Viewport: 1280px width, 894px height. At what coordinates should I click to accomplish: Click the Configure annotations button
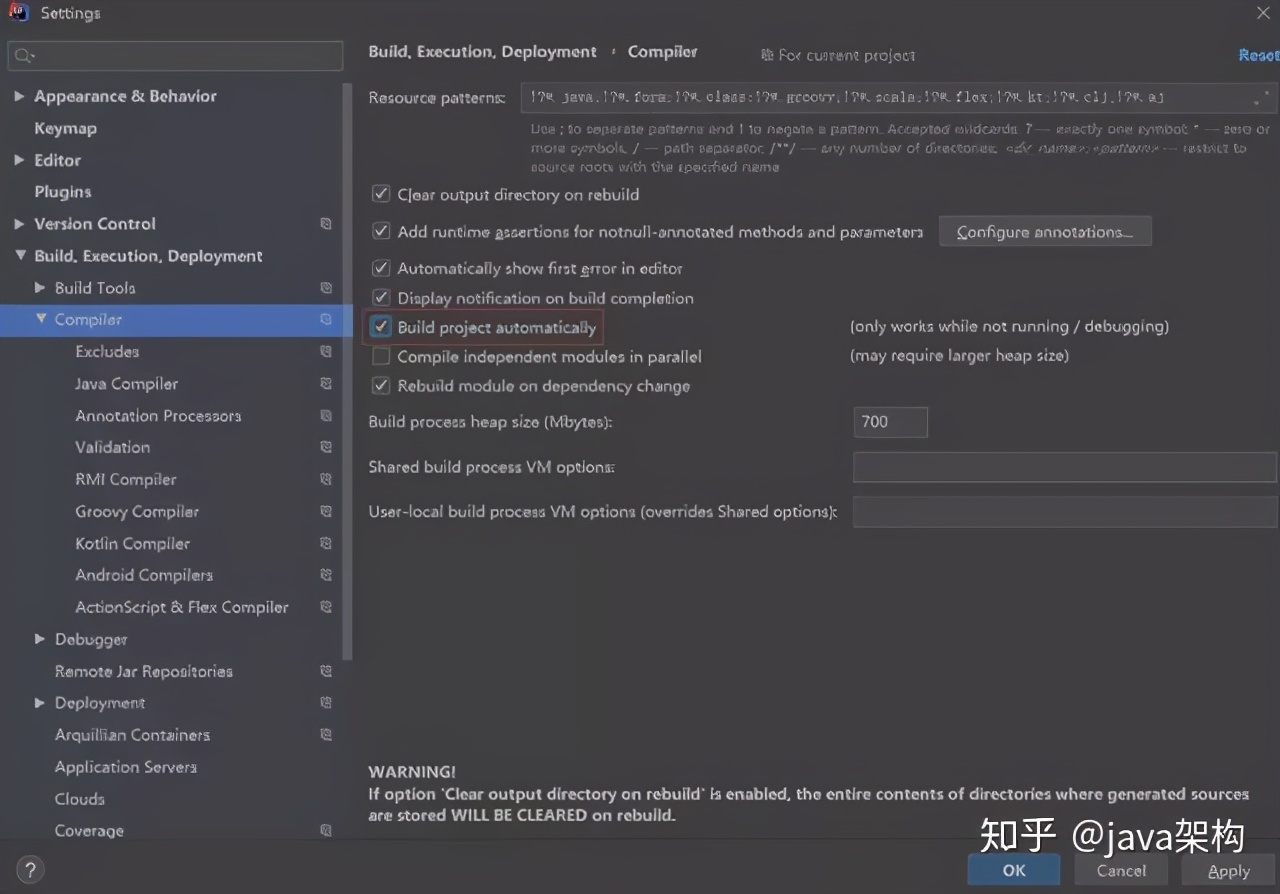point(1045,231)
